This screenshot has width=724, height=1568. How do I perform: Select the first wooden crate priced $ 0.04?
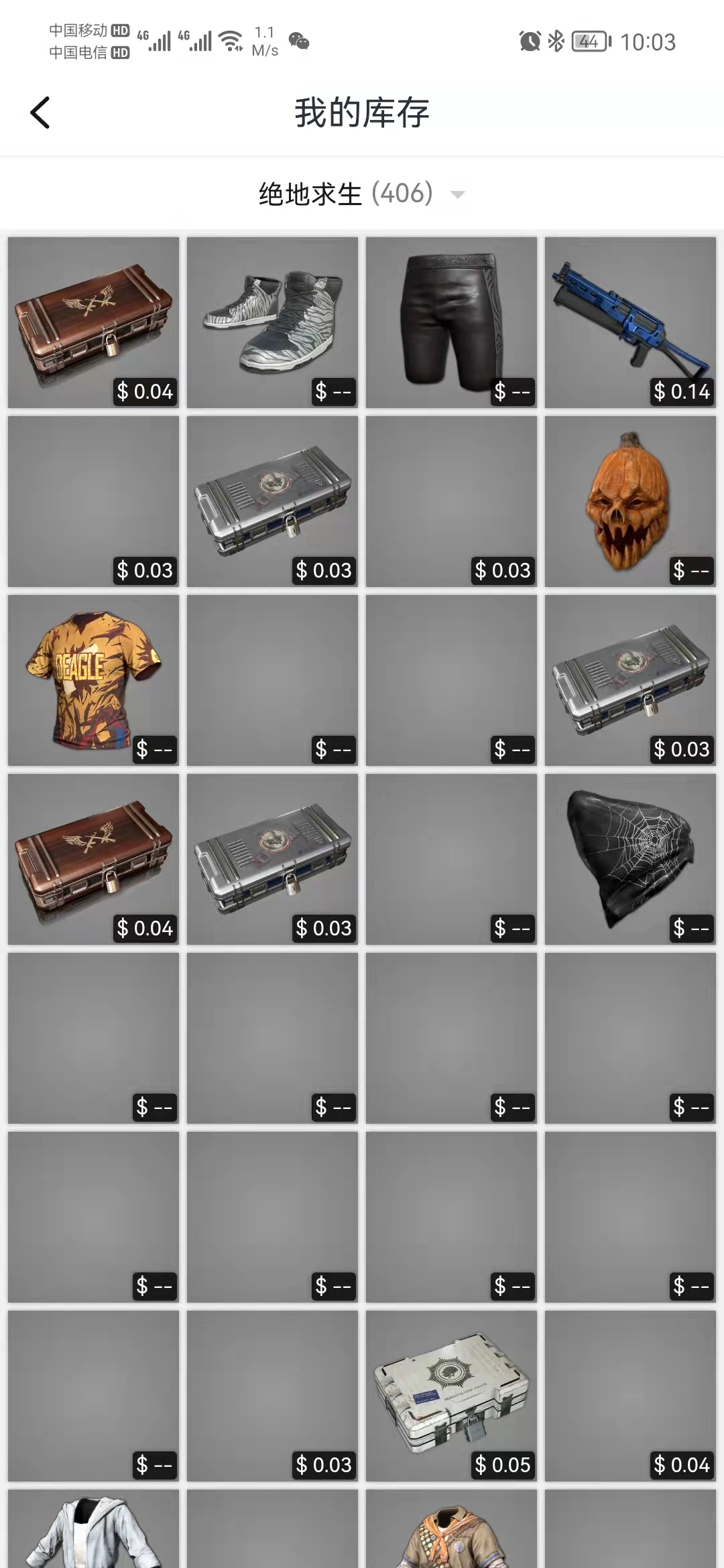(93, 322)
